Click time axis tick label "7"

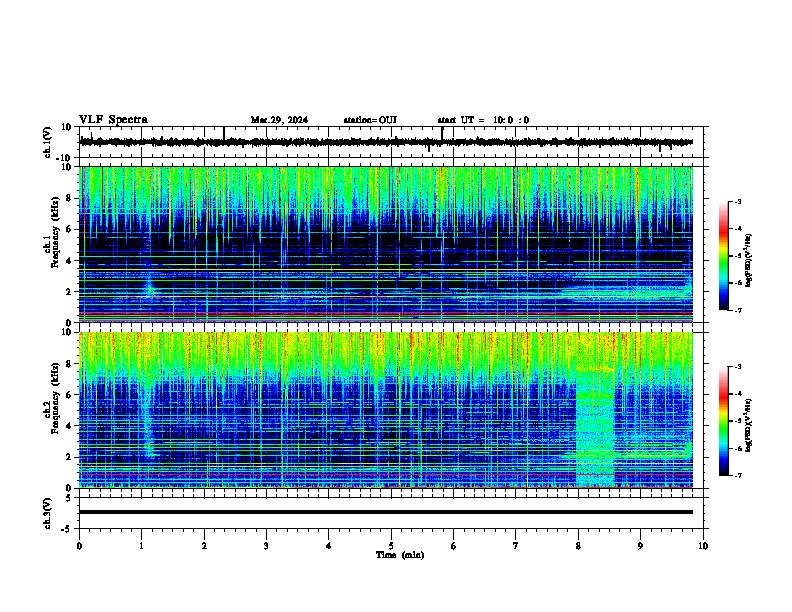click(x=516, y=546)
